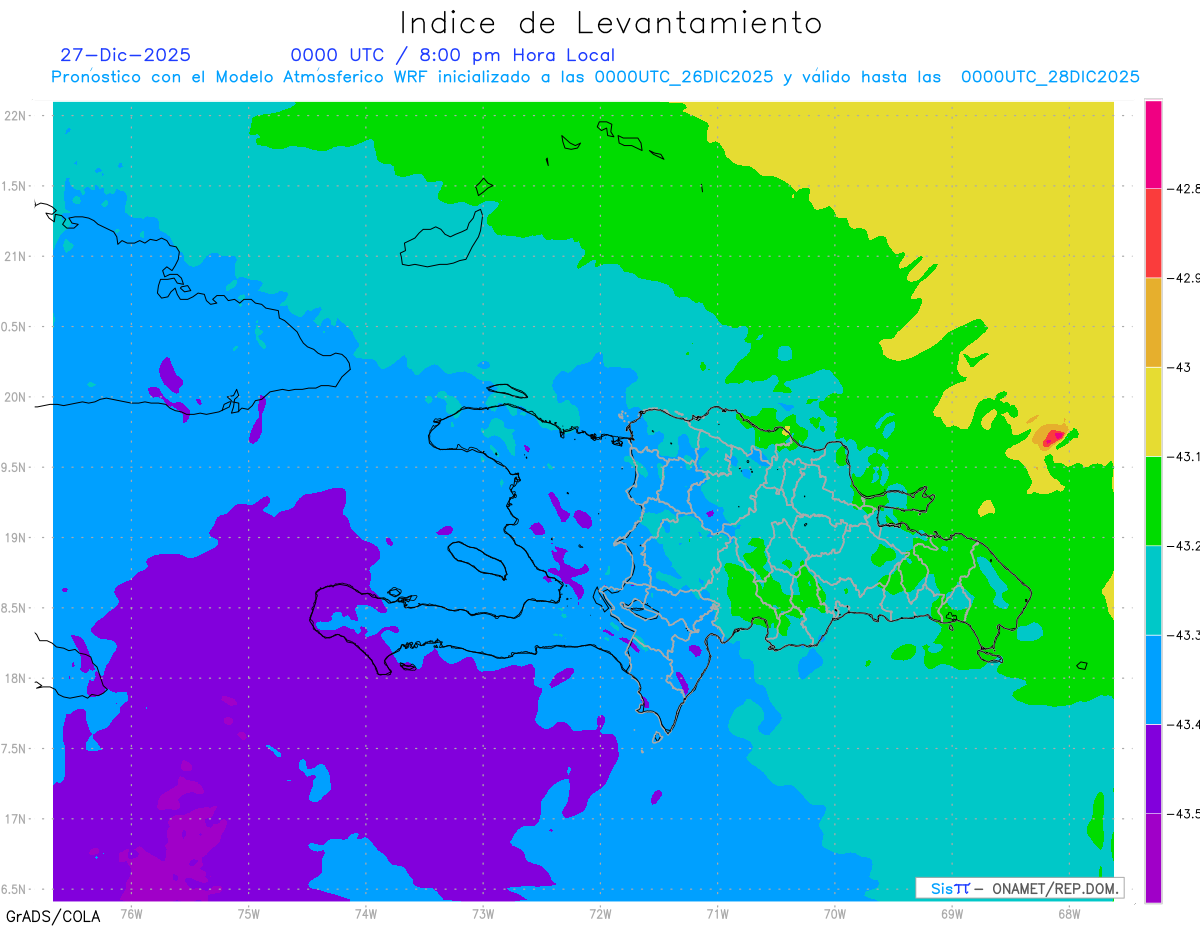
Task: Click the "76W" longitude label
Action: click(x=131, y=913)
